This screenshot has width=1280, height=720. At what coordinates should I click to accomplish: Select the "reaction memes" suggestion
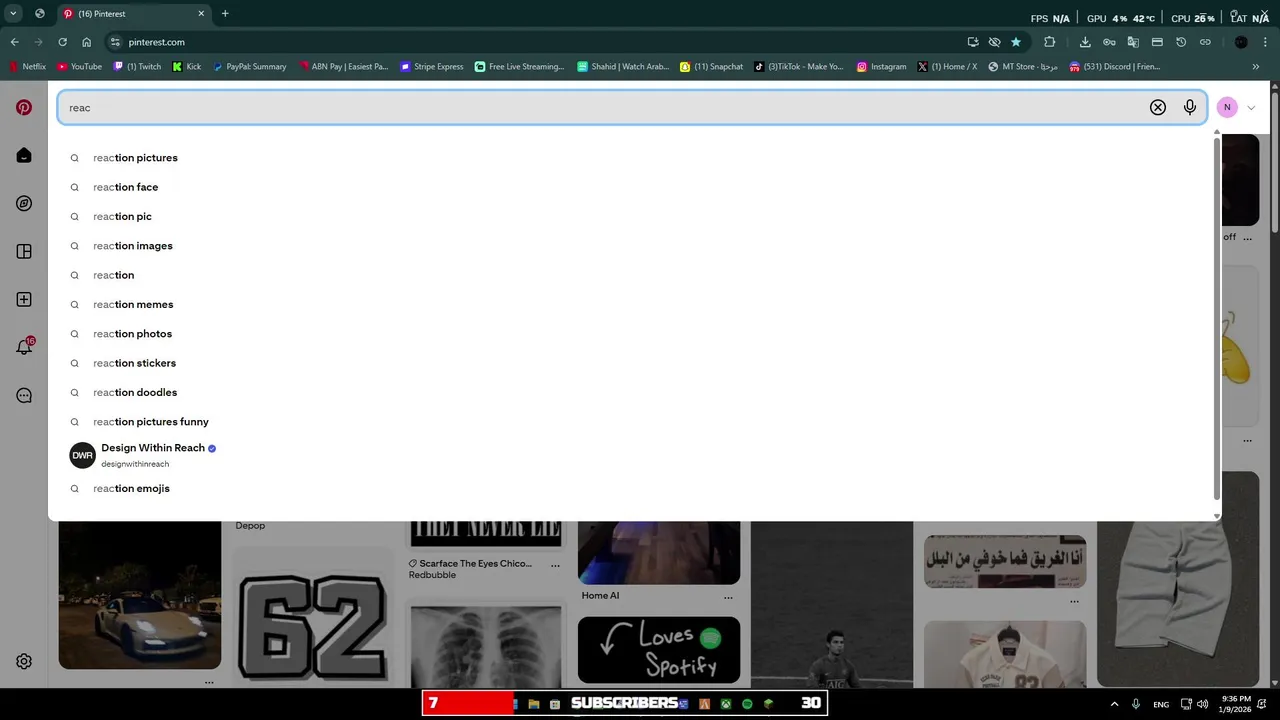(x=133, y=304)
